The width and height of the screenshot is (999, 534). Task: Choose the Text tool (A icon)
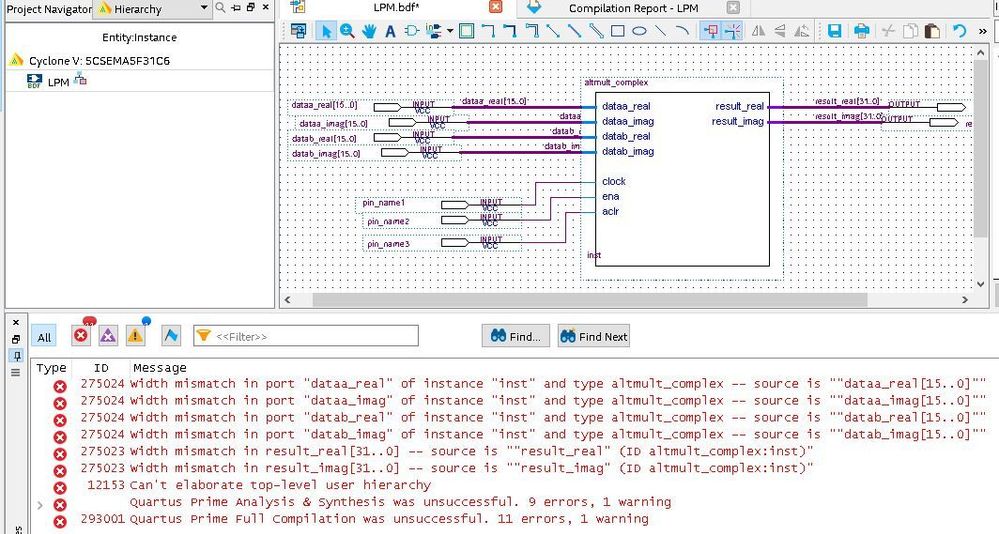click(391, 31)
